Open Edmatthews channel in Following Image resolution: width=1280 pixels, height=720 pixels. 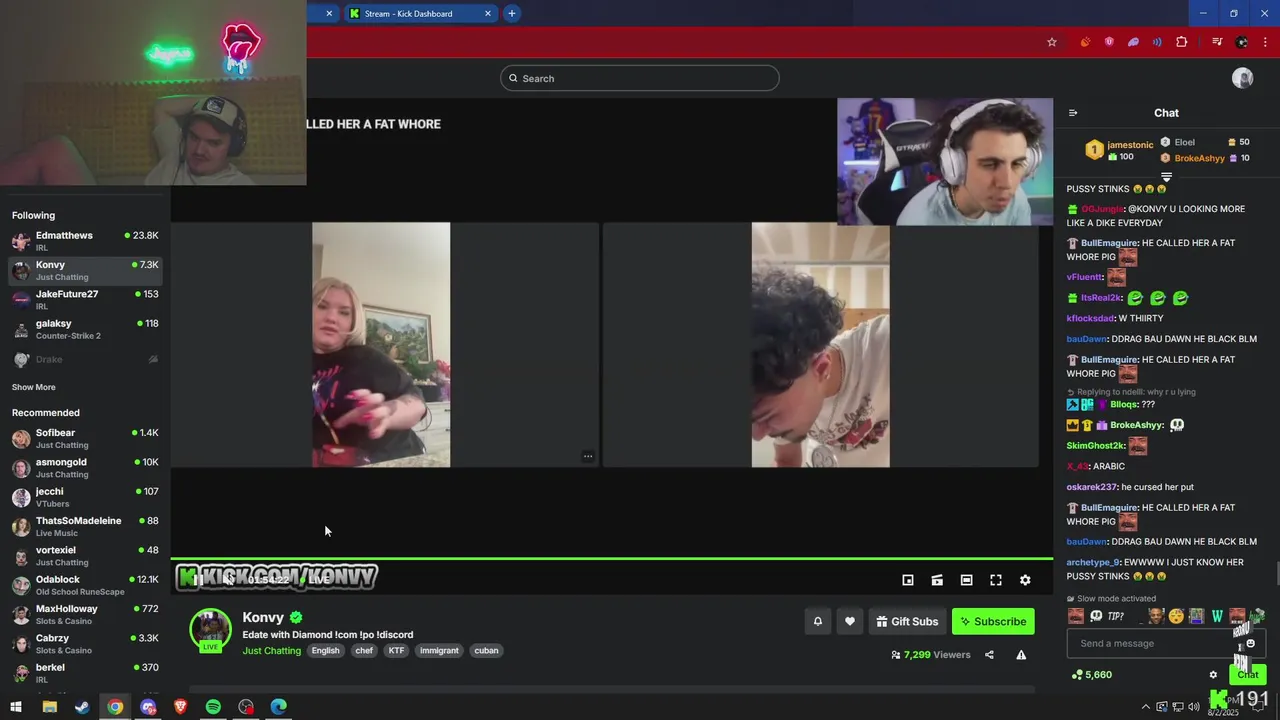point(86,241)
